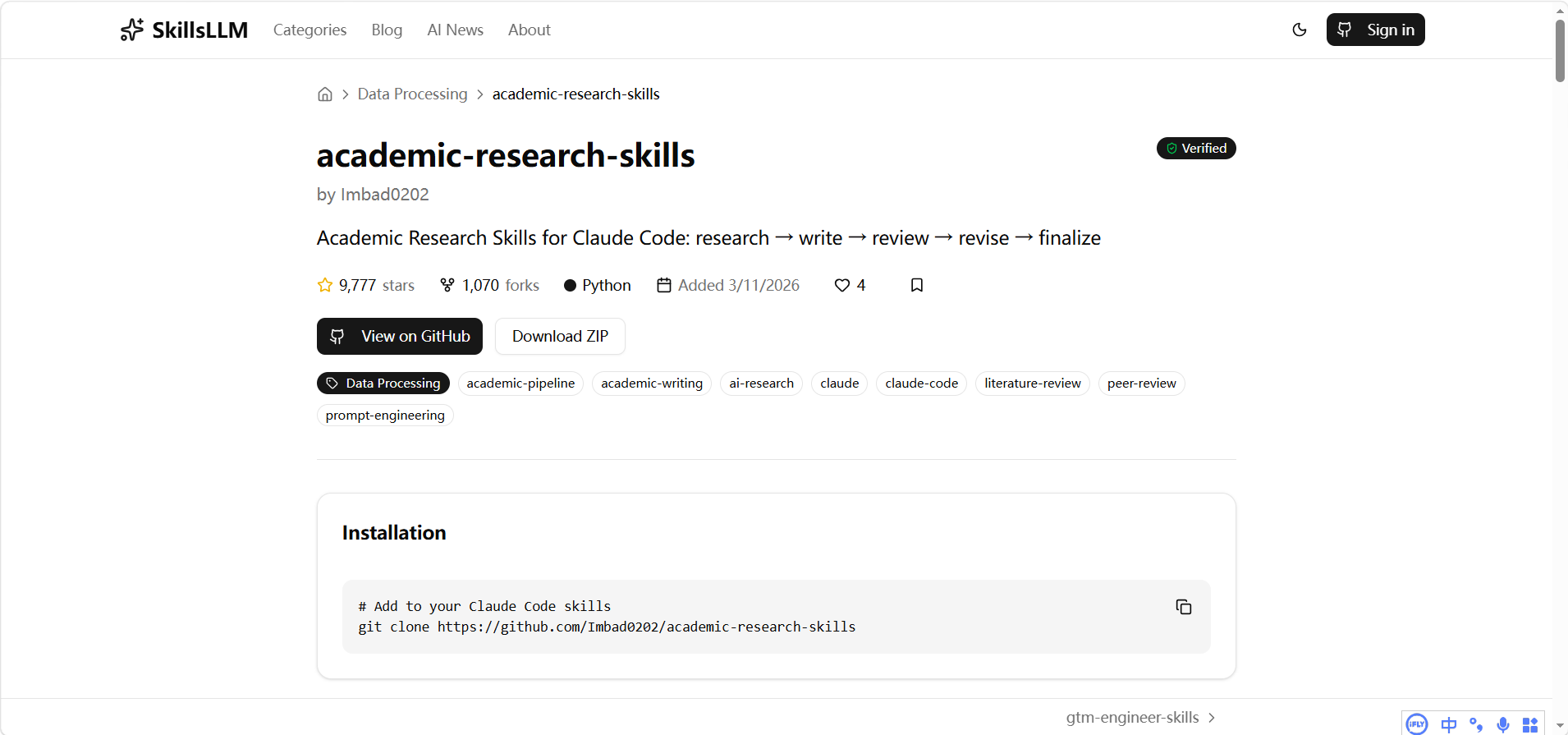This screenshot has width=1568, height=735.
Task: Click the "Academic Research Skills for Claude Code" description
Action: point(708,238)
